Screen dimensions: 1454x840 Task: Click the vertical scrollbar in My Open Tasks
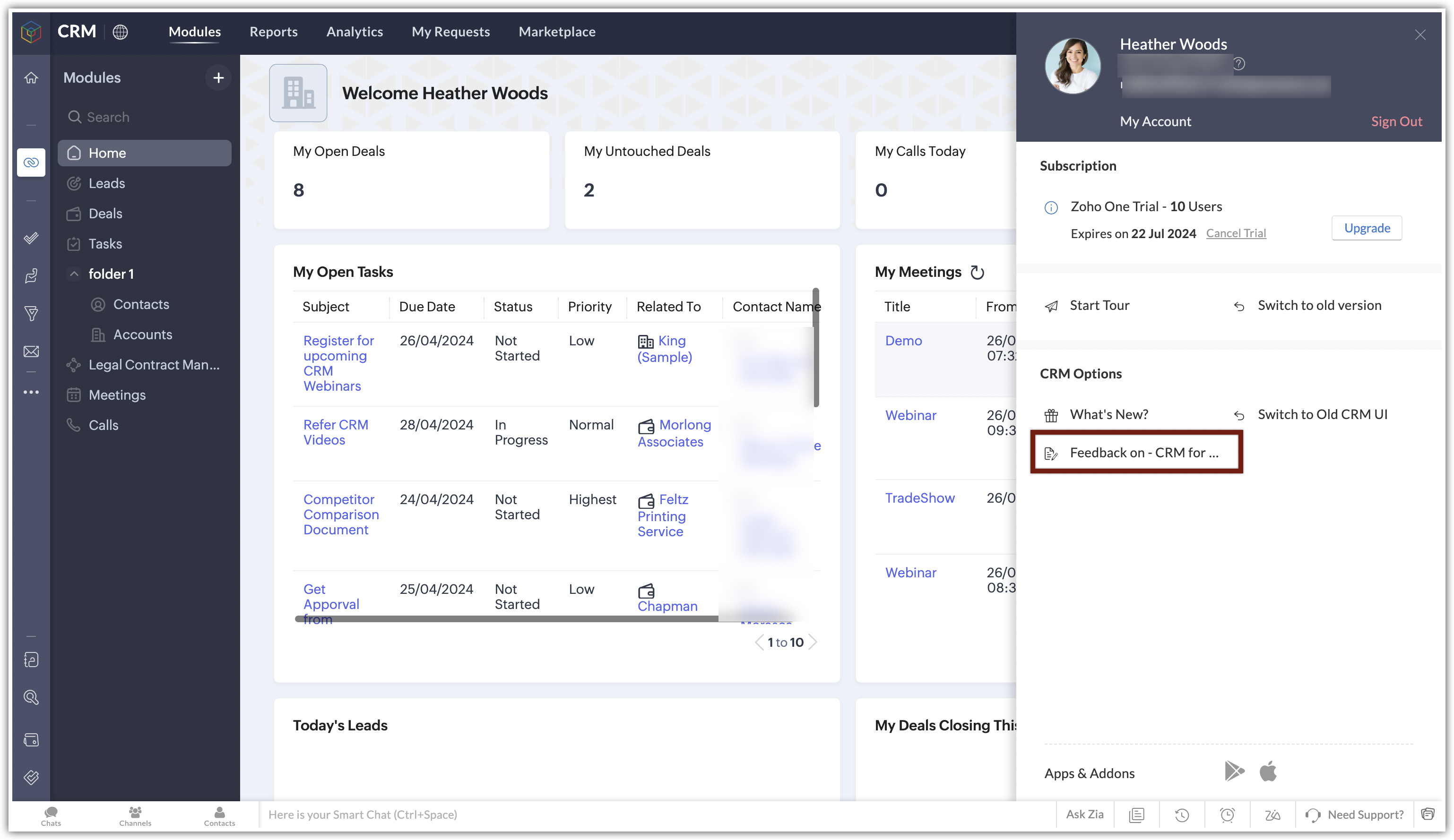(x=816, y=348)
